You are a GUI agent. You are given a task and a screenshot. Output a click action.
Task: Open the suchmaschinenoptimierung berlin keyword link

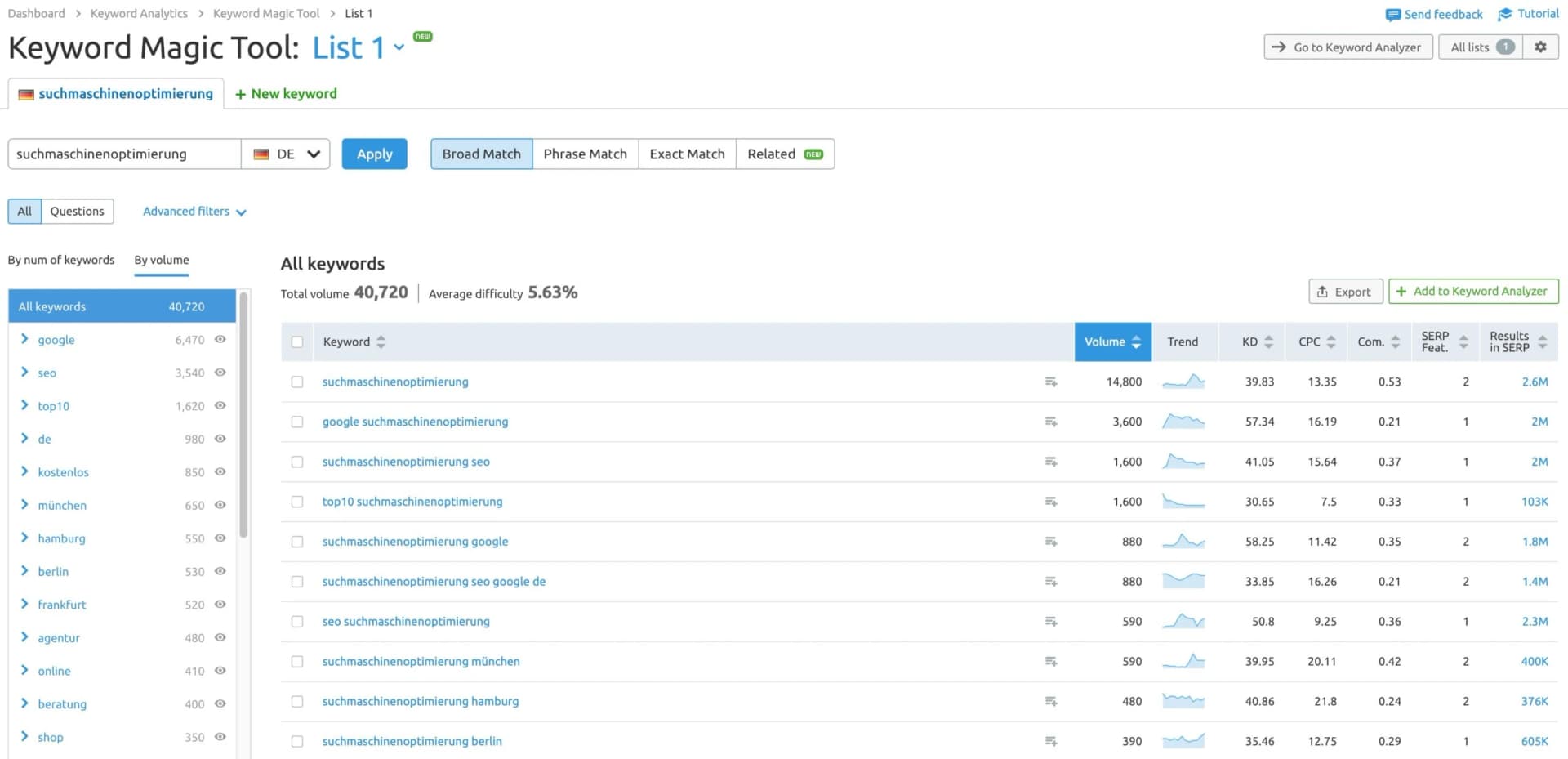pos(412,740)
